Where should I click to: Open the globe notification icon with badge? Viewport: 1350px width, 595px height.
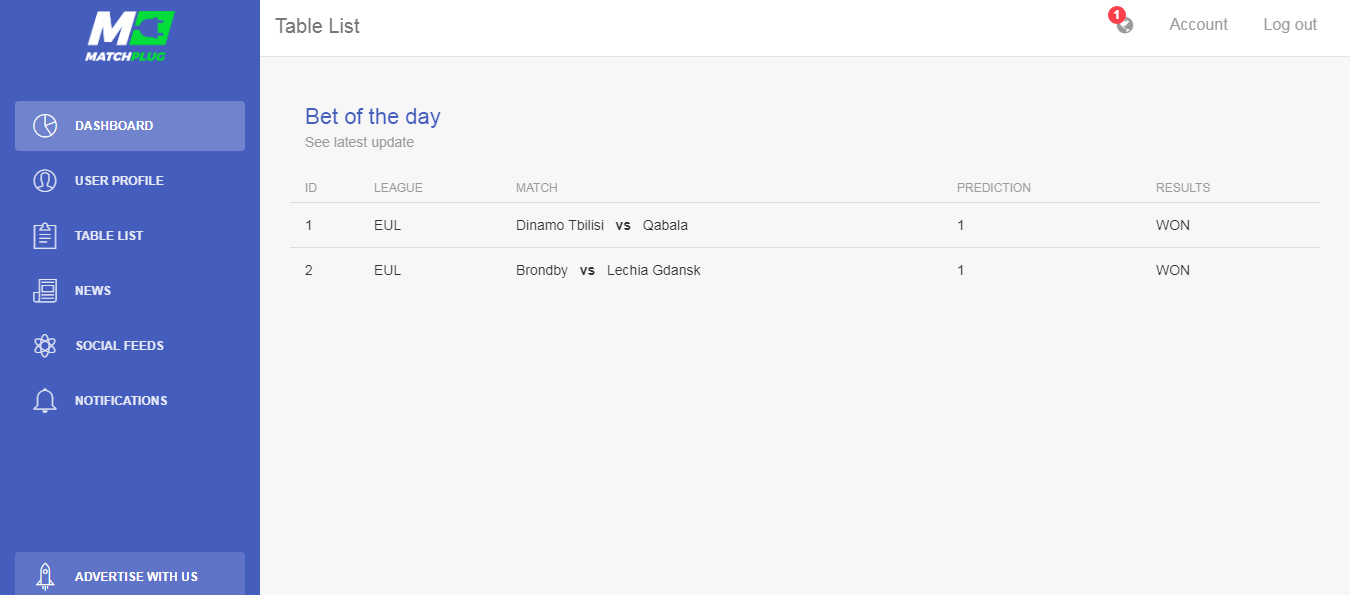(x=1124, y=22)
